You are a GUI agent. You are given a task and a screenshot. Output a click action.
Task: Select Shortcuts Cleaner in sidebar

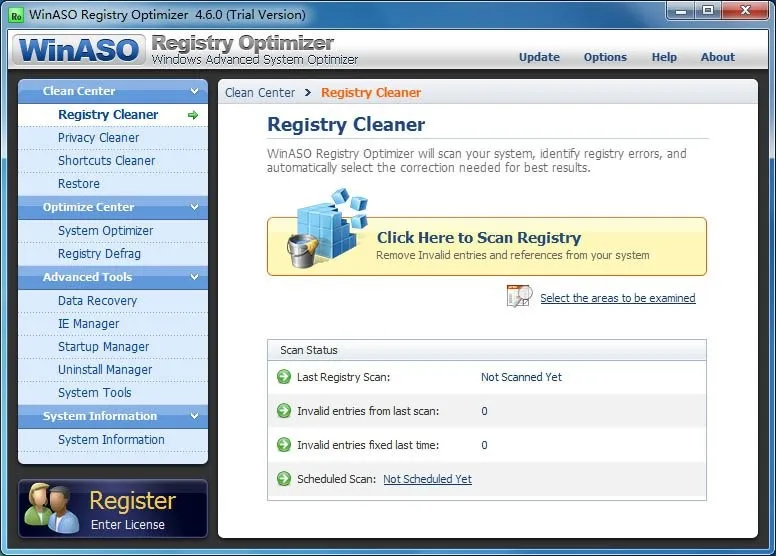[113, 160]
